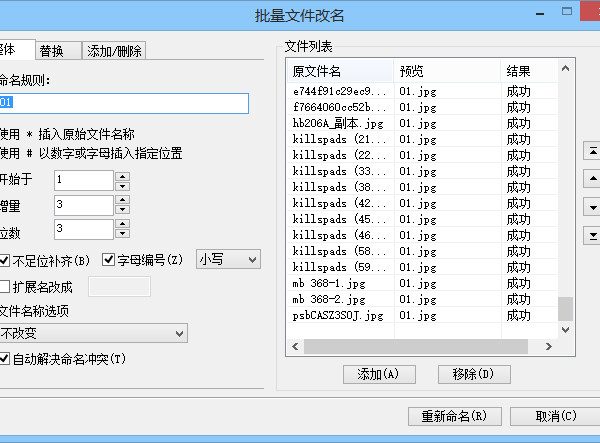This screenshot has width=600, height=443.
Task: Click the move-to-top arrow beside file list
Action: tap(593, 151)
